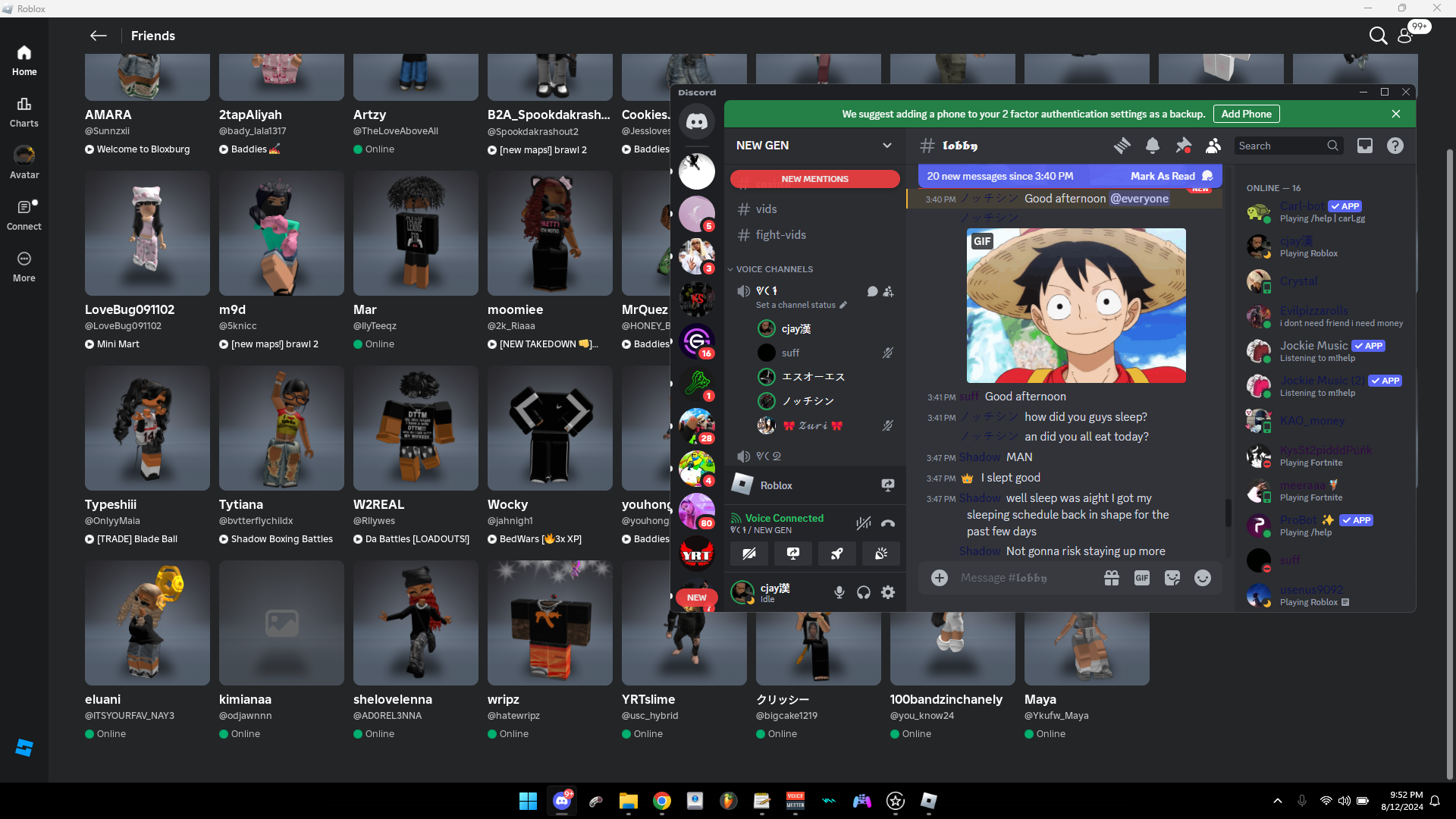Disconnect from the voice channel
This screenshot has width=1456, height=819.
888,523
